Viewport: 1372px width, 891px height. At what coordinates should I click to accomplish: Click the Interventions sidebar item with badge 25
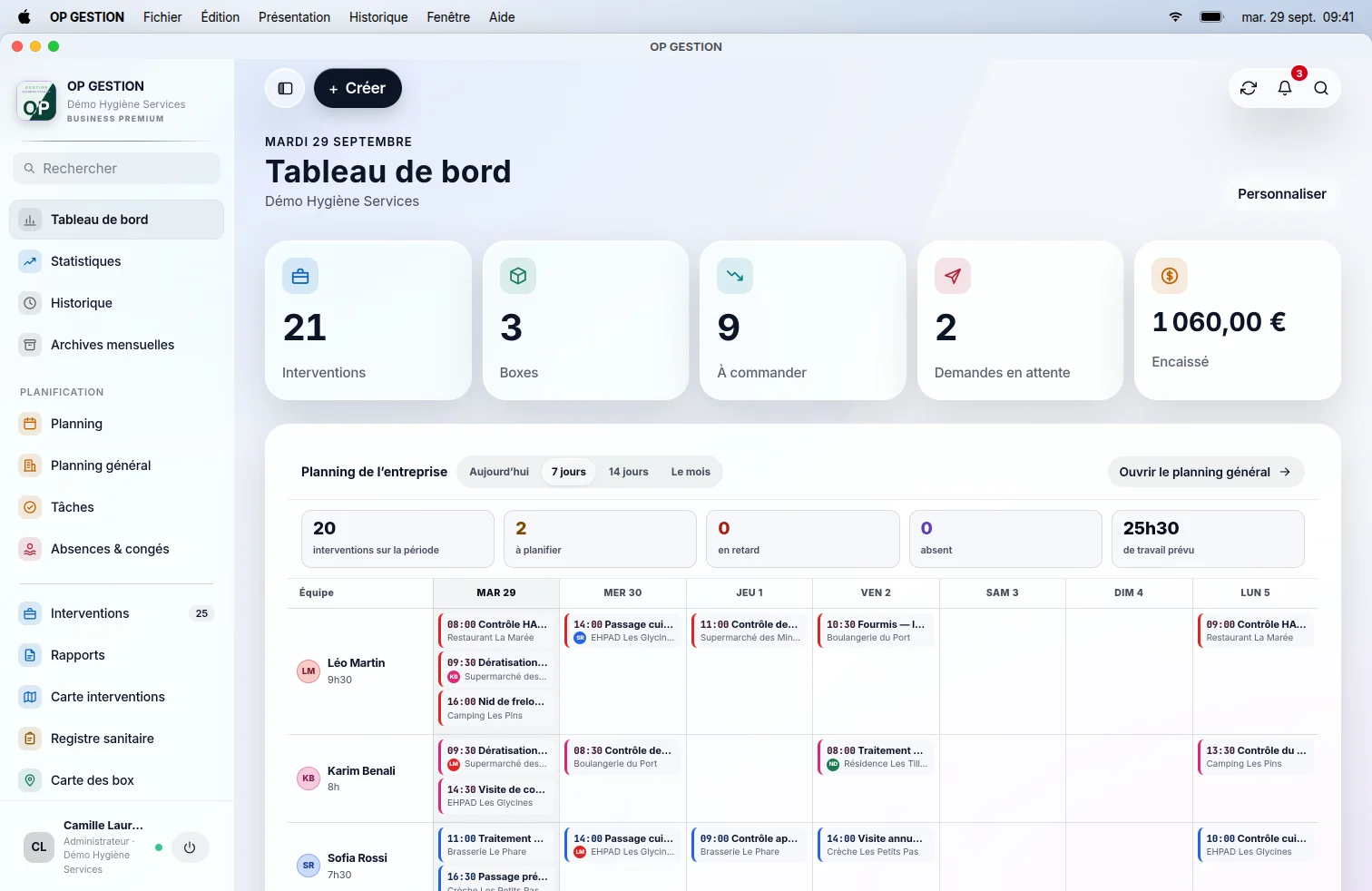click(116, 613)
